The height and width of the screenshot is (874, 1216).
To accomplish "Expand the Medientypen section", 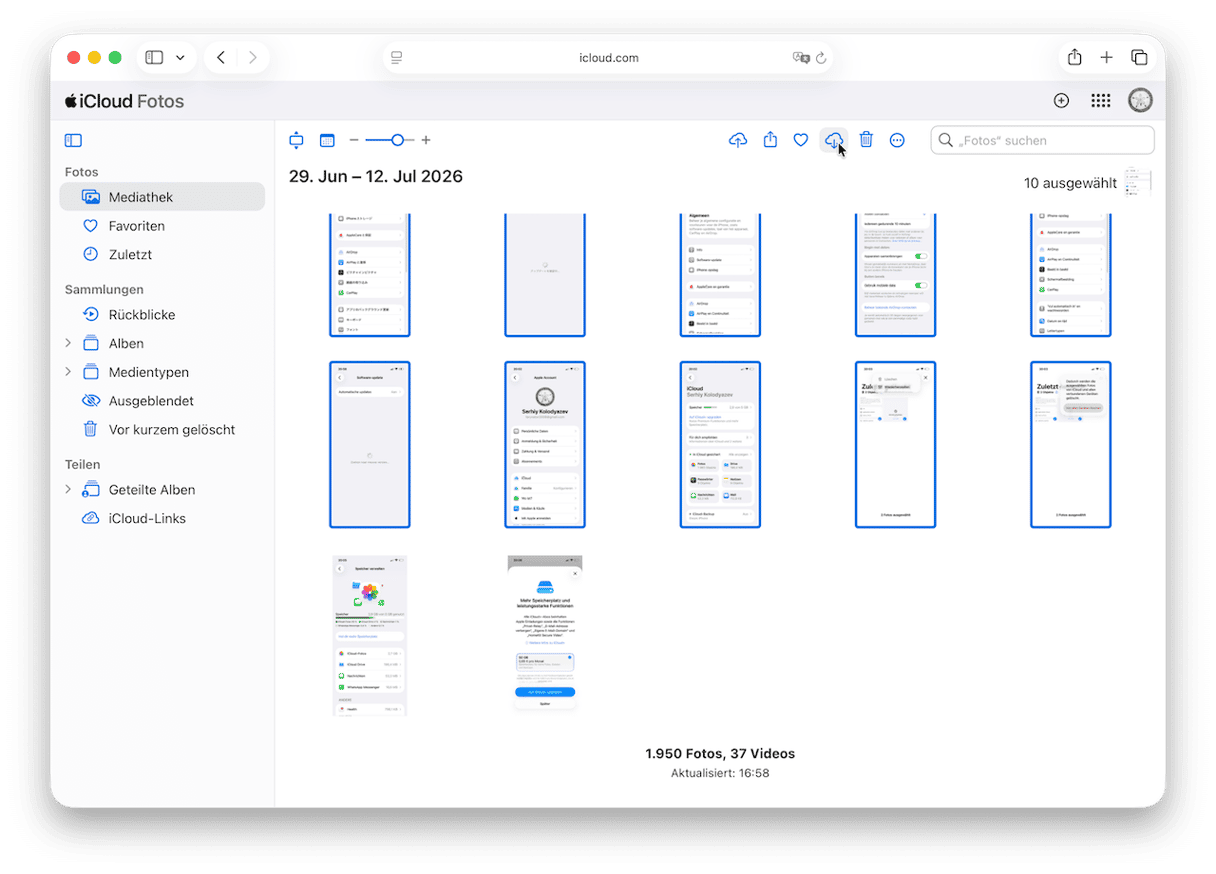I will 68,372.
